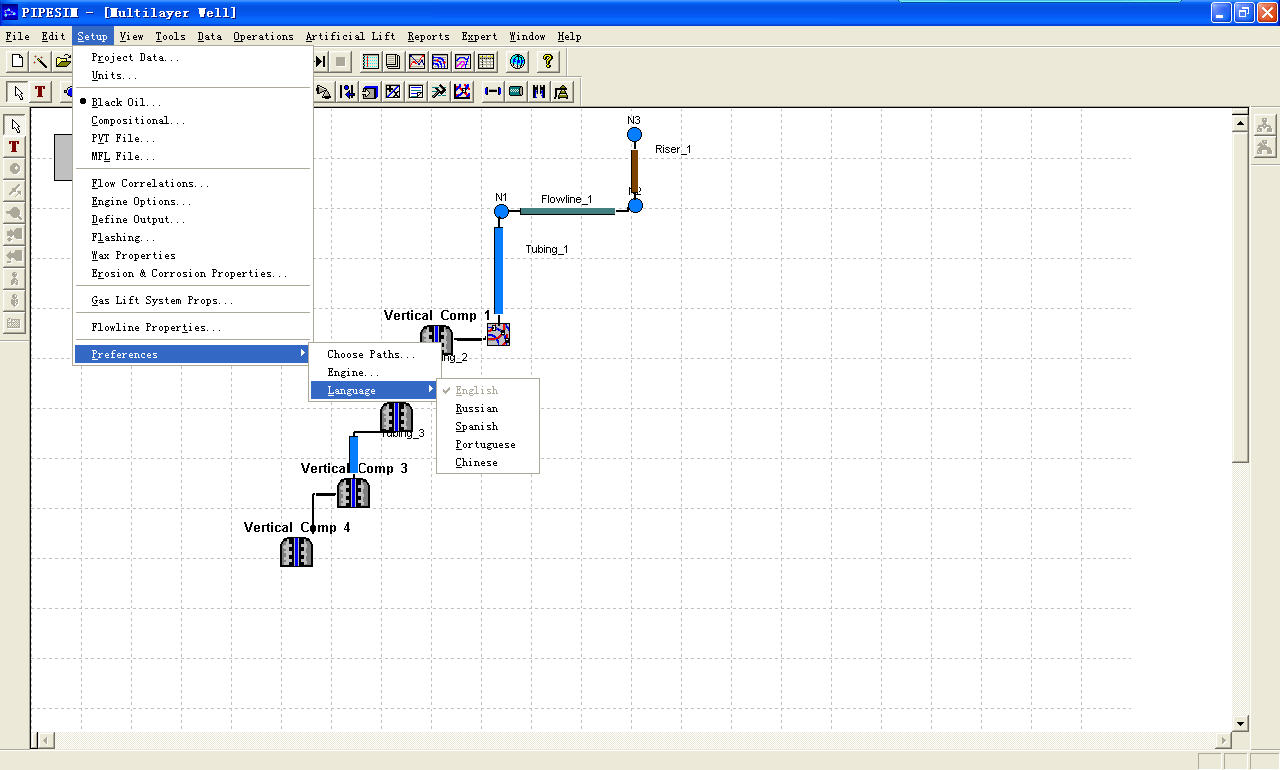Click the crossed-box operations toolbar icon
Screen dimensions: 1280x770
393,92
